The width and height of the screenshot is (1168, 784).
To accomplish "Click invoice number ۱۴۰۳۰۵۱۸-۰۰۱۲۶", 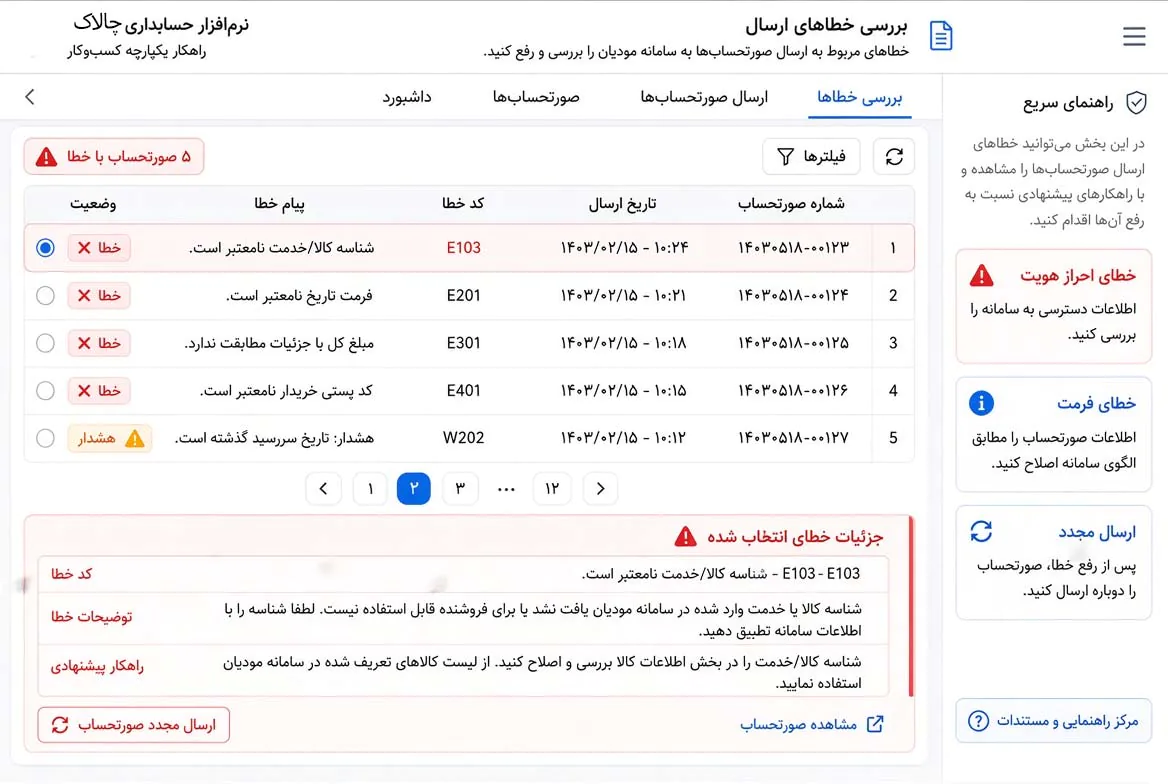I will click(793, 391).
